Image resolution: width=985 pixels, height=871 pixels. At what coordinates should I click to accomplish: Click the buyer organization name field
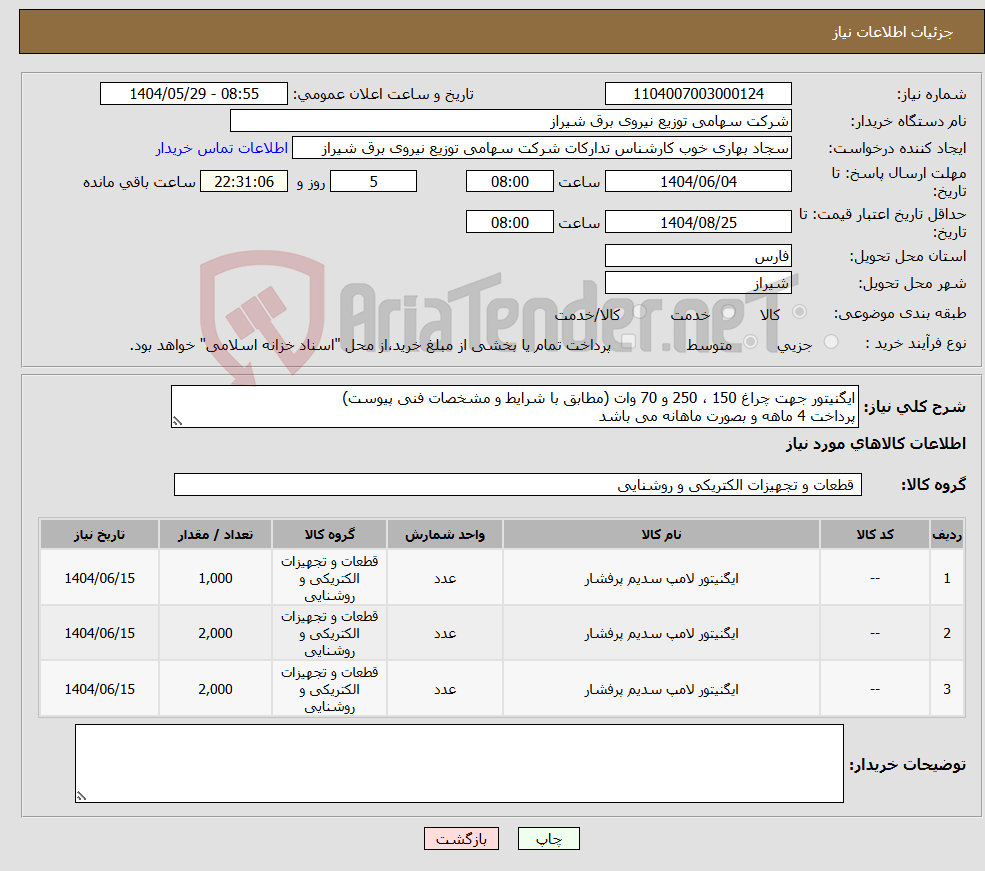click(x=511, y=121)
